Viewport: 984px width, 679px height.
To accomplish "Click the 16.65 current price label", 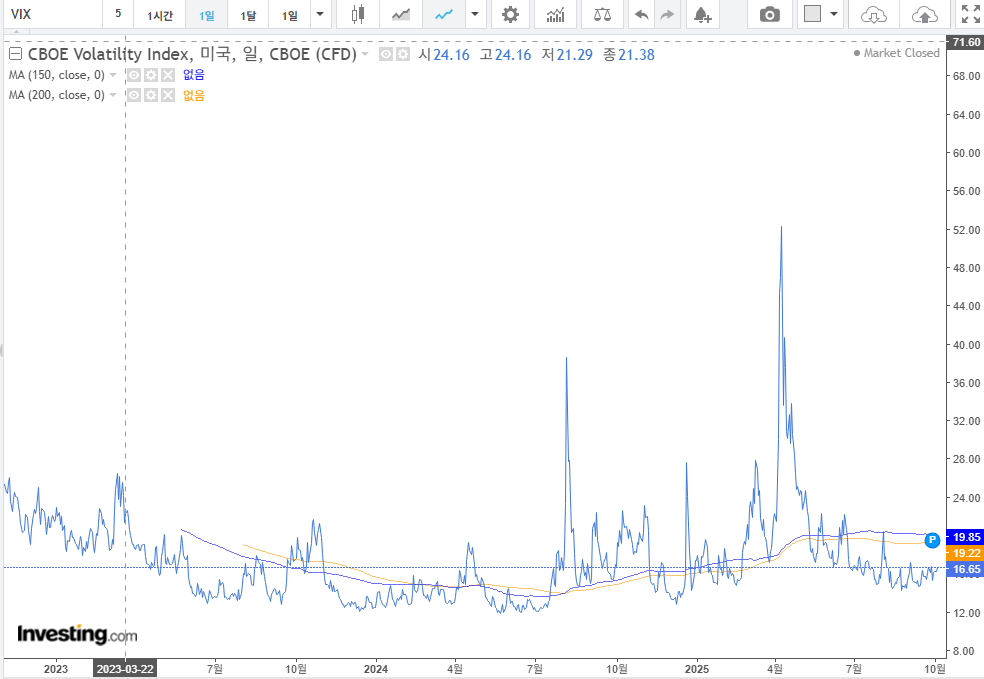I will (x=966, y=569).
